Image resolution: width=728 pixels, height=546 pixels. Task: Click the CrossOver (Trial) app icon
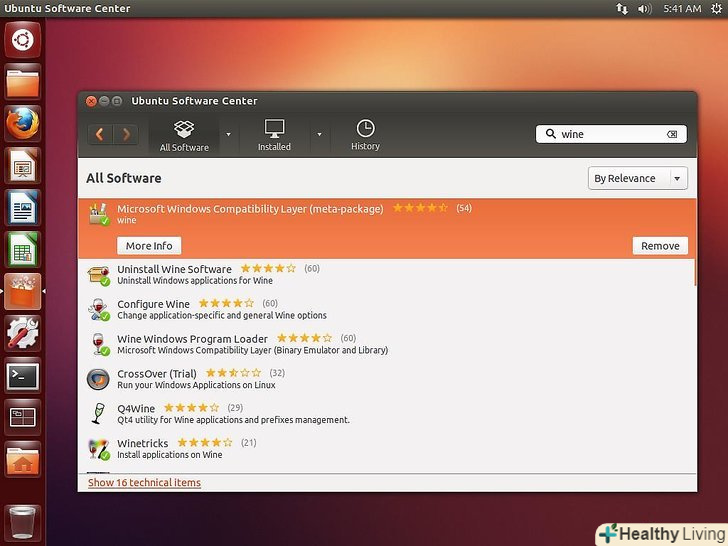[97, 379]
